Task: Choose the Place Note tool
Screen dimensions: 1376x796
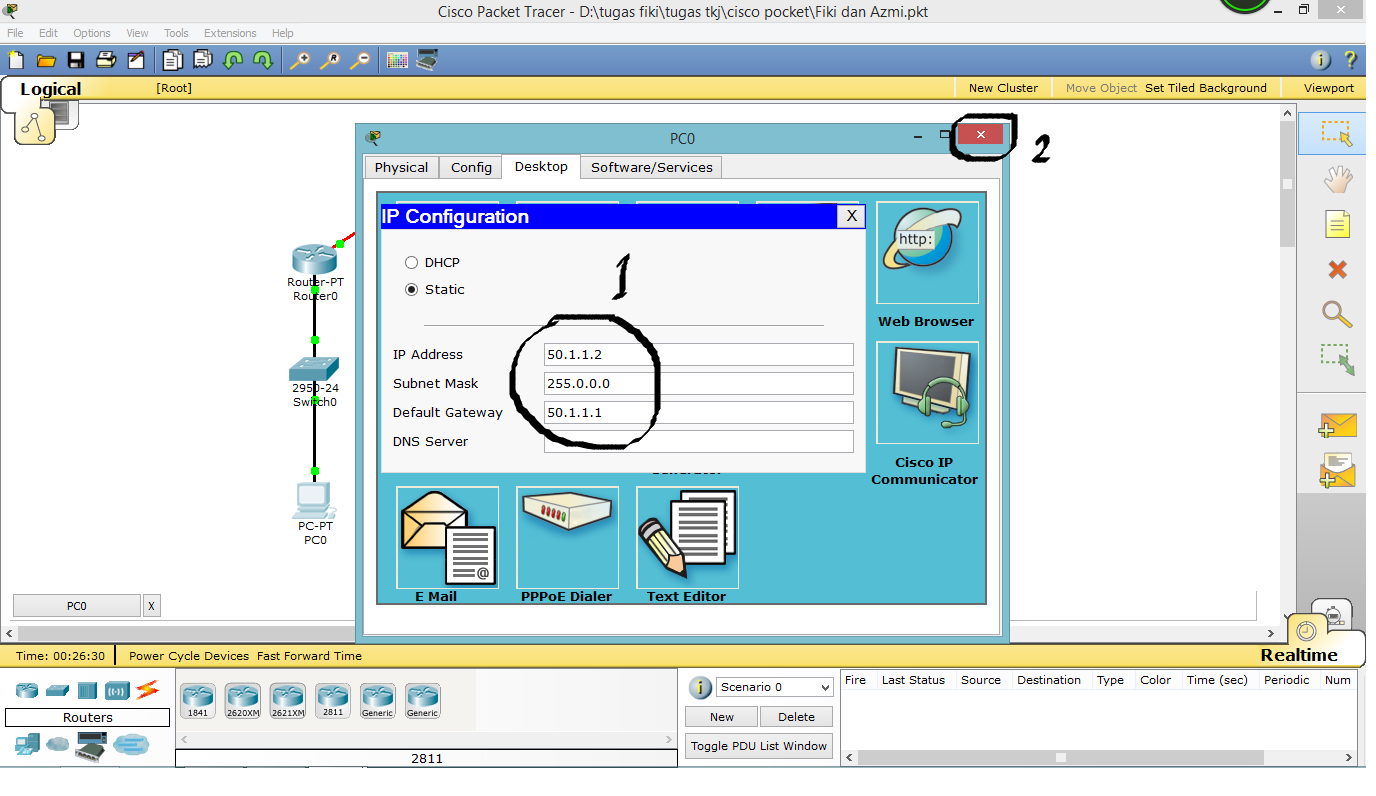Action: (1337, 224)
